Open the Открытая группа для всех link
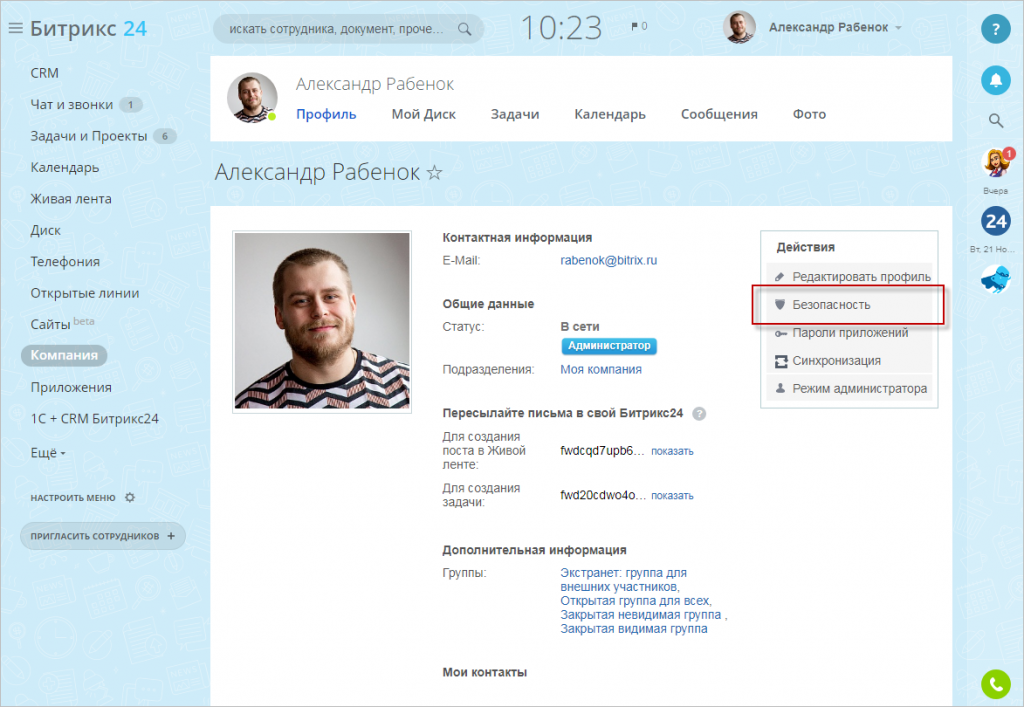 click(x=634, y=601)
